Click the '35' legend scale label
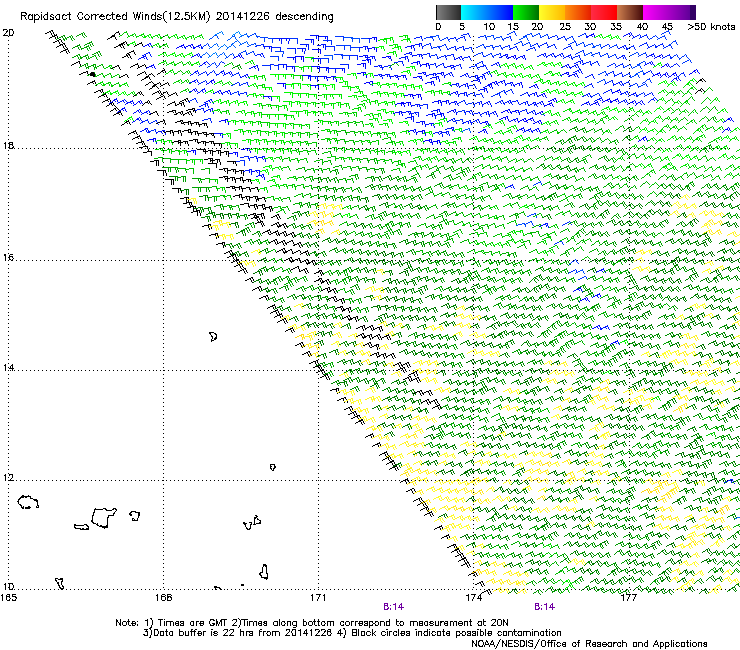The height and width of the screenshot is (650, 740). coord(616,27)
